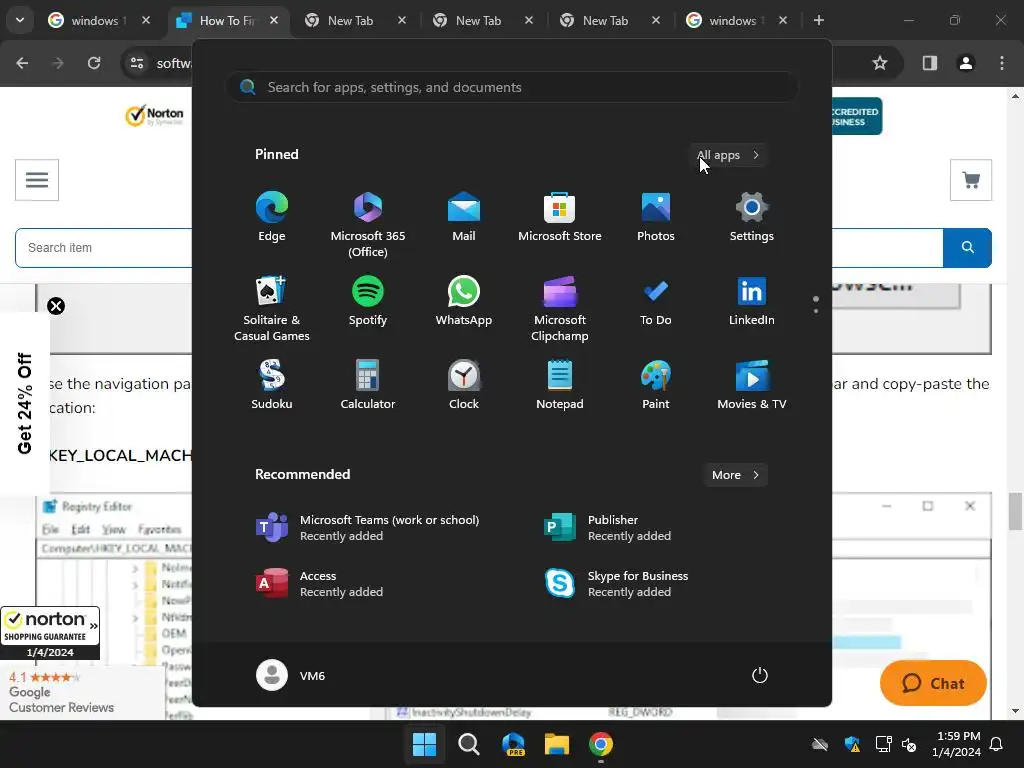Screen dimensions: 1024x768
Task: Open WhatsApp from pinned apps
Action: 464,301
